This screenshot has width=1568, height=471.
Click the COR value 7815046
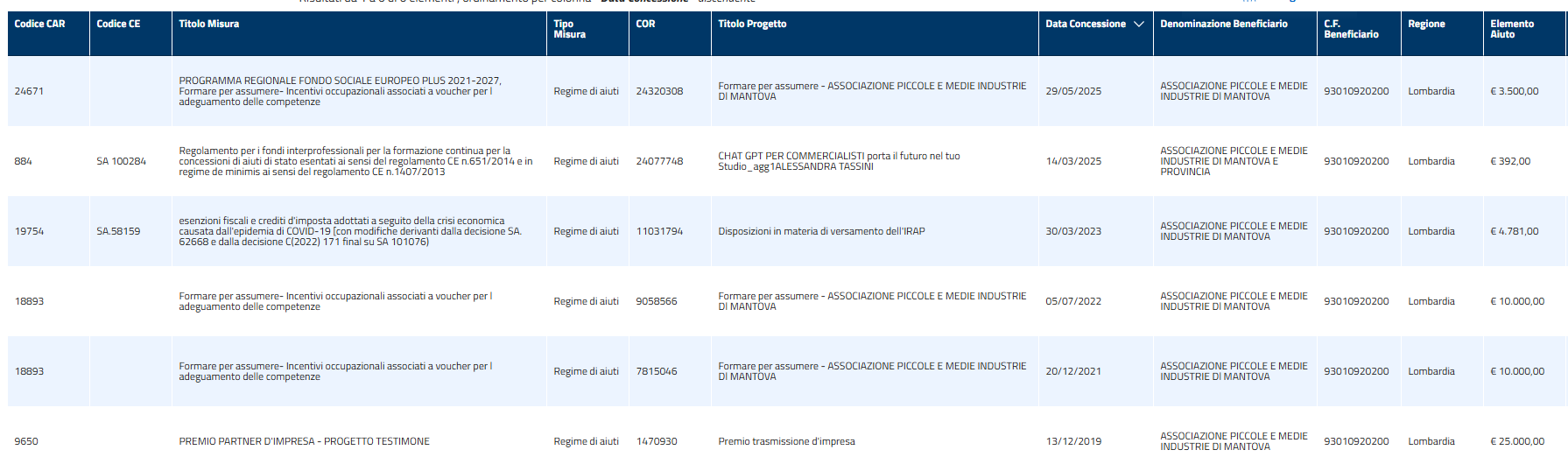pos(656,371)
